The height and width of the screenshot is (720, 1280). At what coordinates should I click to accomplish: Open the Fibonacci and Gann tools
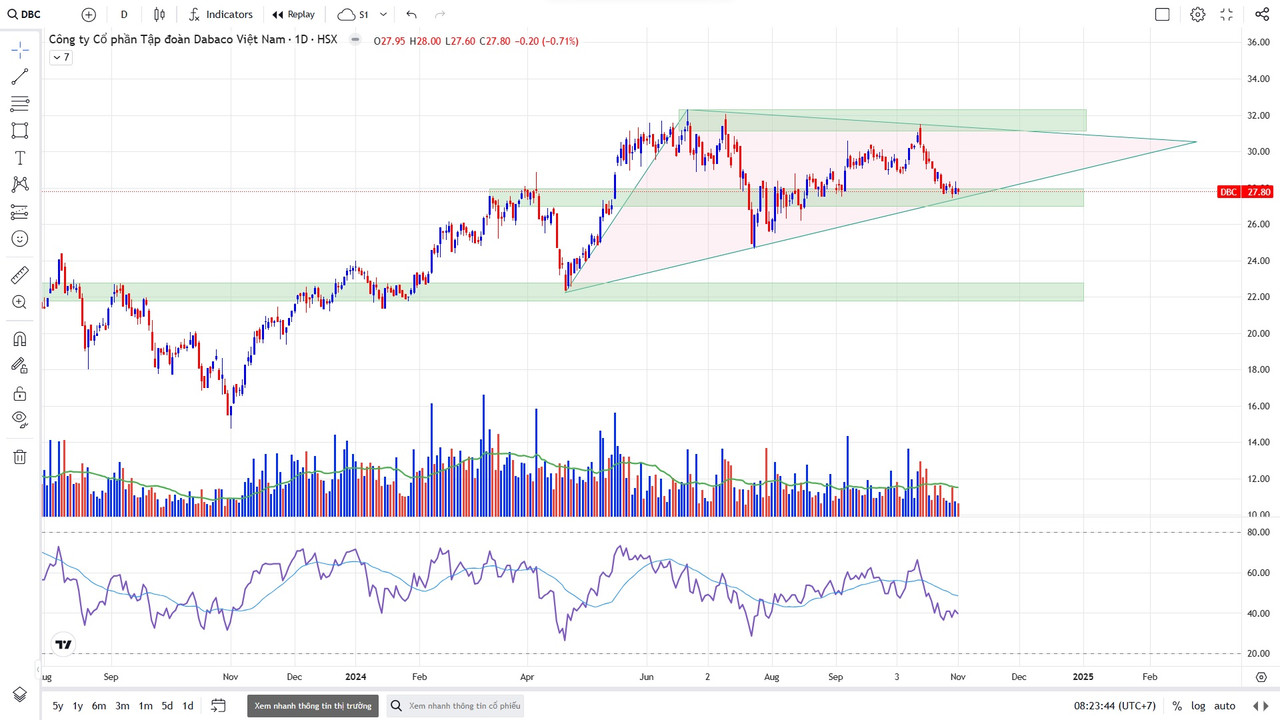[x=20, y=104]
